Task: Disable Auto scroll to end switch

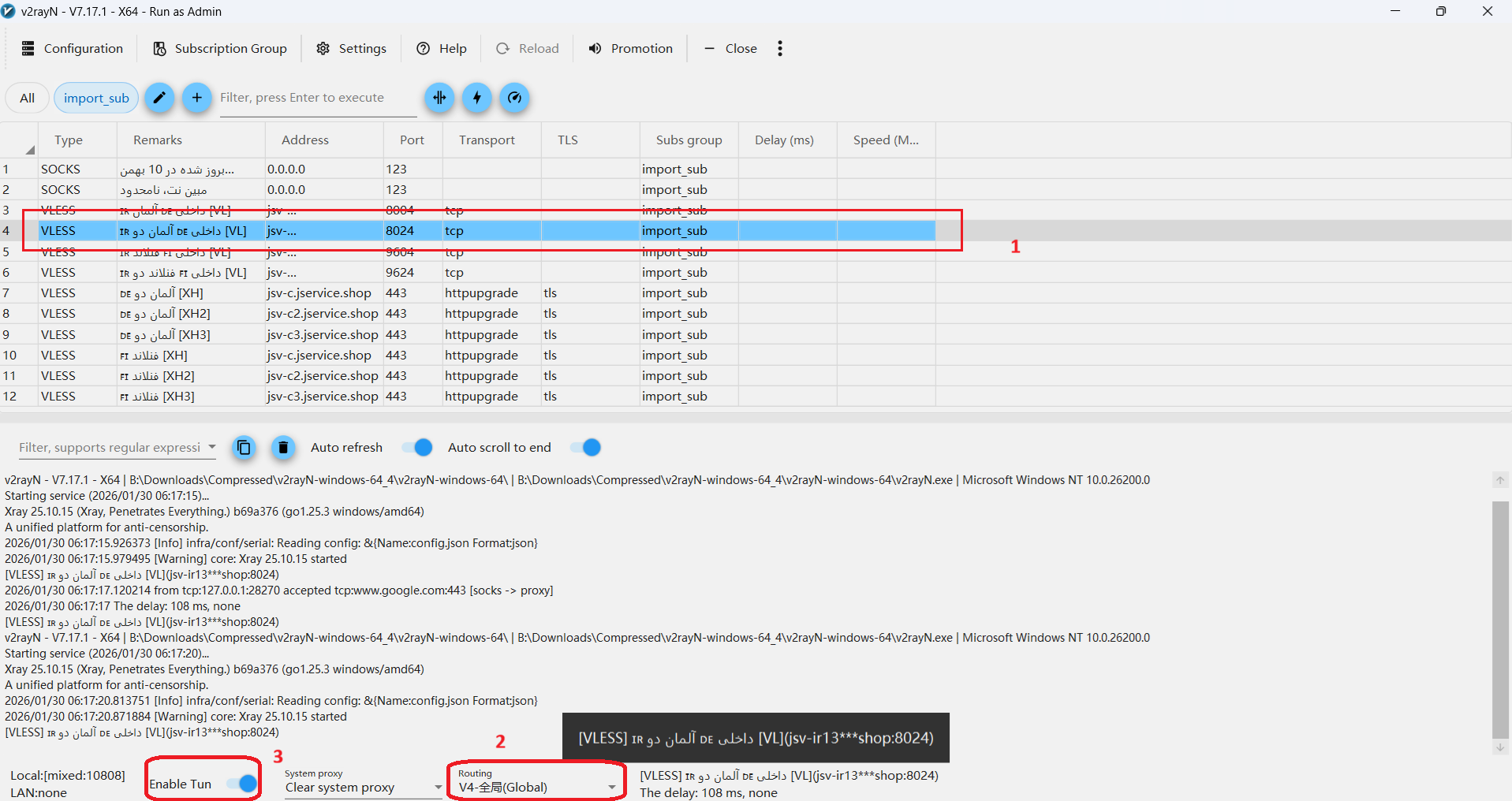Action: 586,448
